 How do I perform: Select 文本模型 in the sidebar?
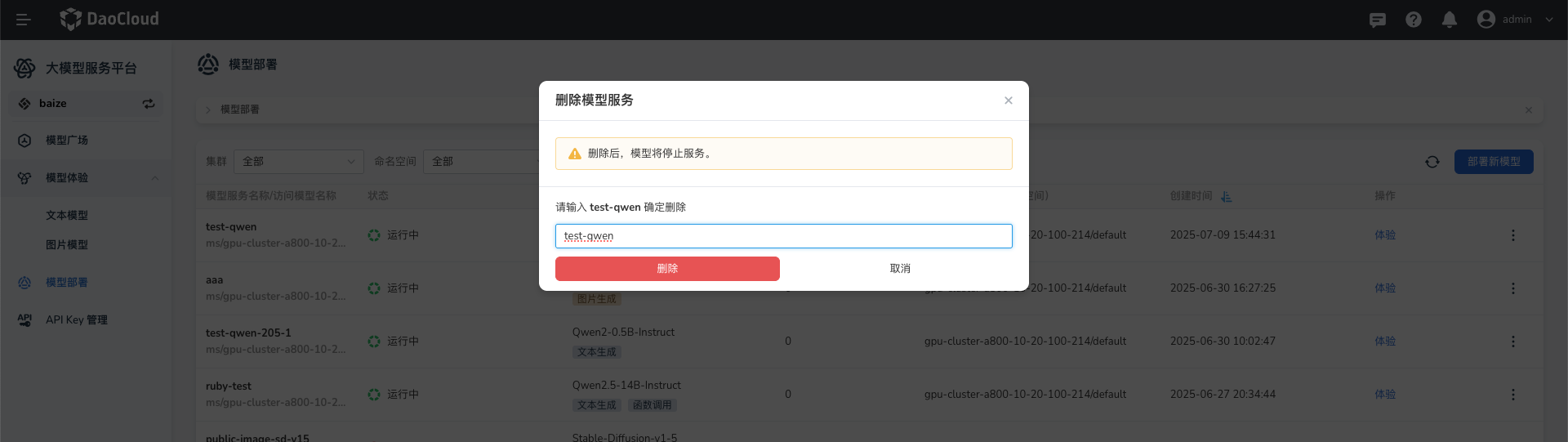67,216
